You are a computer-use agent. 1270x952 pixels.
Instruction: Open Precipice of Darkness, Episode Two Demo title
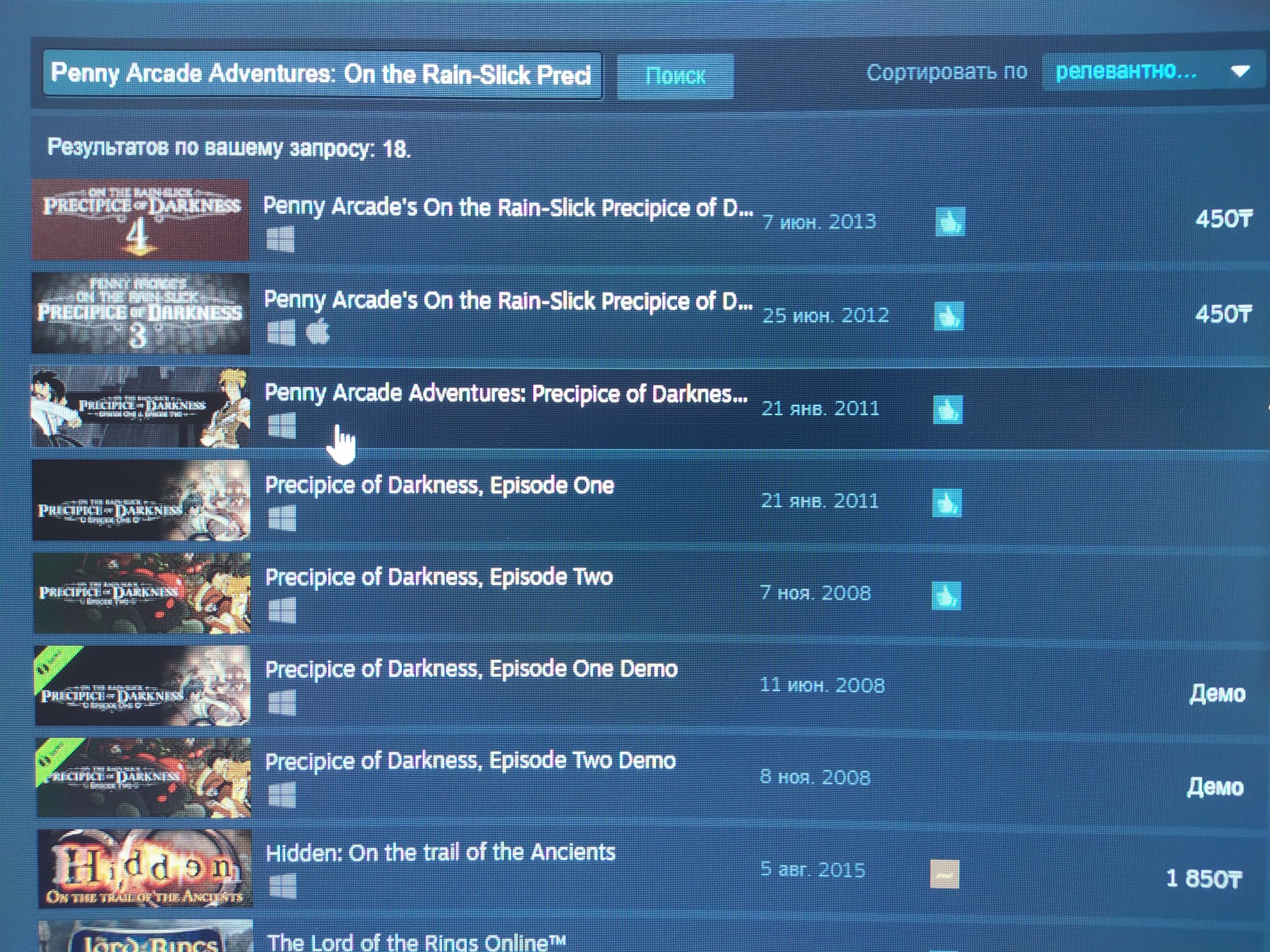(470, 761)
